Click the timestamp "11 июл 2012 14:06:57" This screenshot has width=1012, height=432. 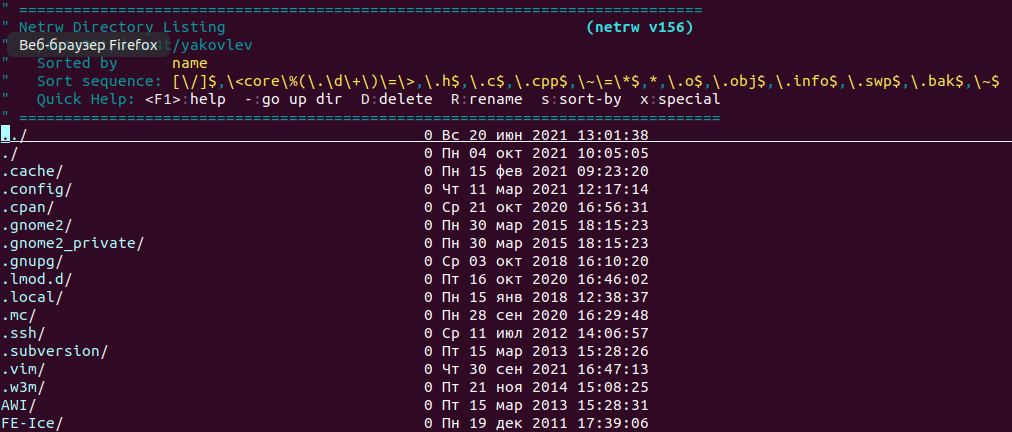pos(558,334)
